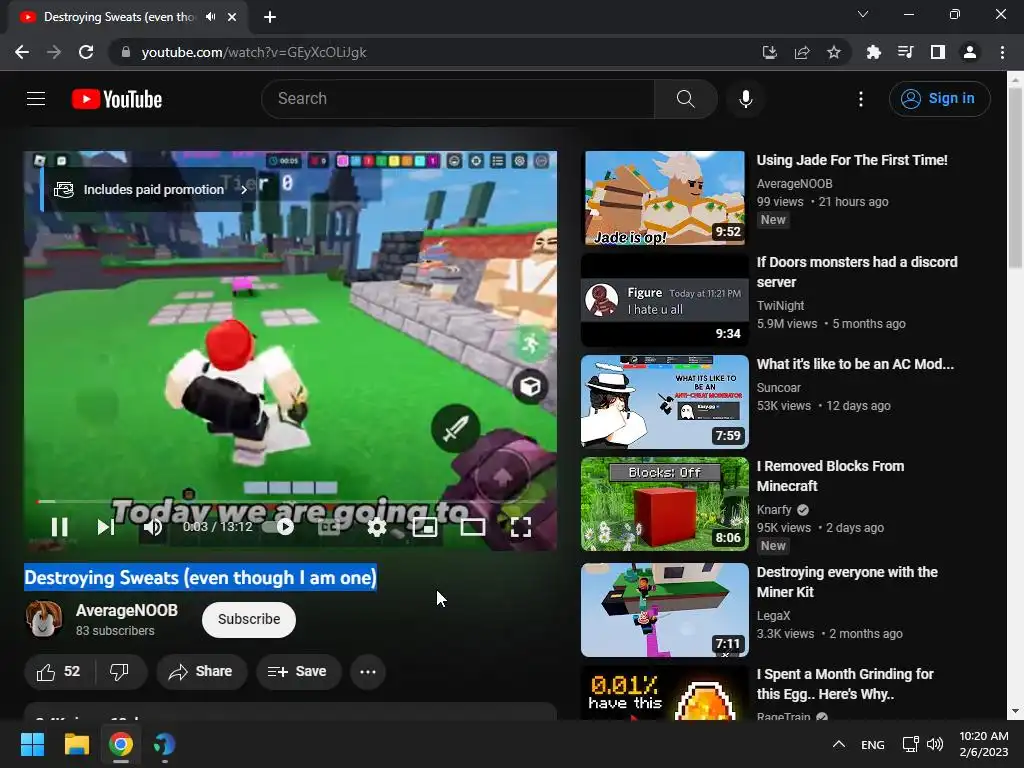Open 'What it's like to be an AC Mod' thumbnail
Screen dimensions: 1024x768
pos(665,402)
